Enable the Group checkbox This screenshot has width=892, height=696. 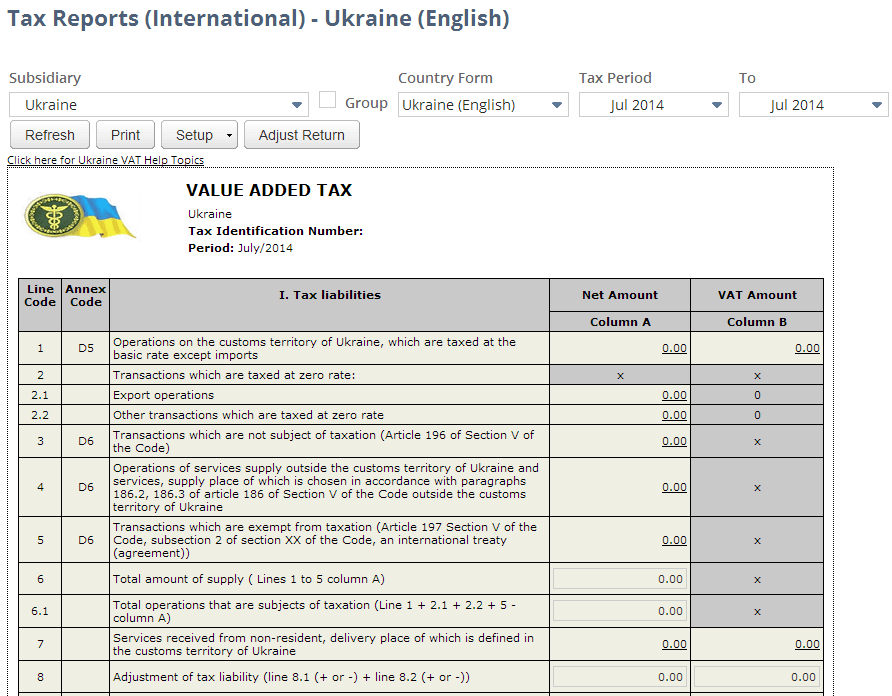[x=327, y=100]
